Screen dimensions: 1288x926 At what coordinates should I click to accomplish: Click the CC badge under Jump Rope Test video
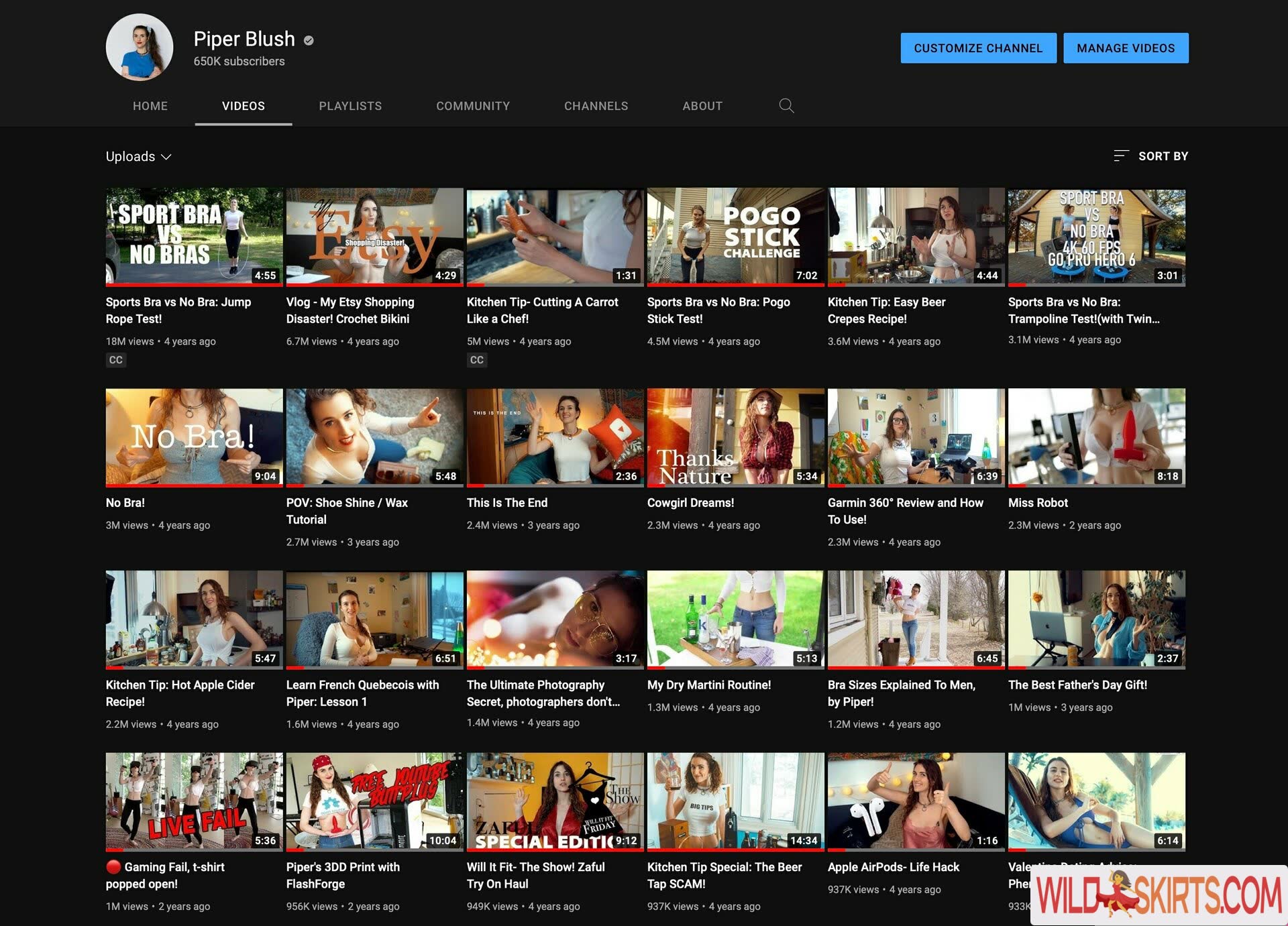[x=116, y=360]
